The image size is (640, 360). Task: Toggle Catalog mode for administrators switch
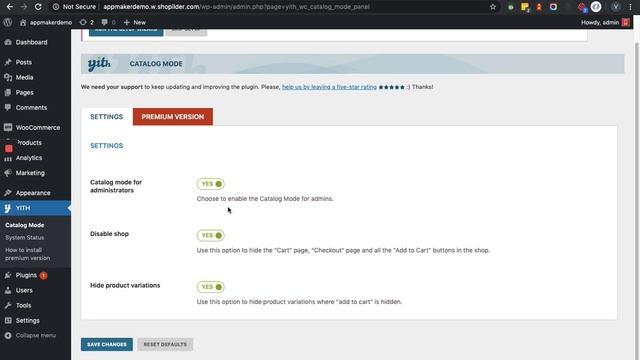[x=211, y=184]
